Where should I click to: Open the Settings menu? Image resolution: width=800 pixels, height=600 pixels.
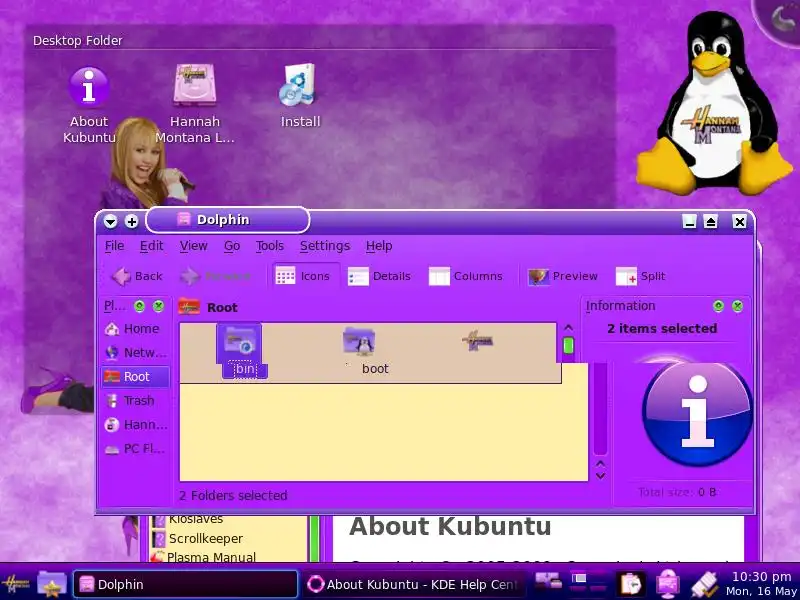coord(324,246)
